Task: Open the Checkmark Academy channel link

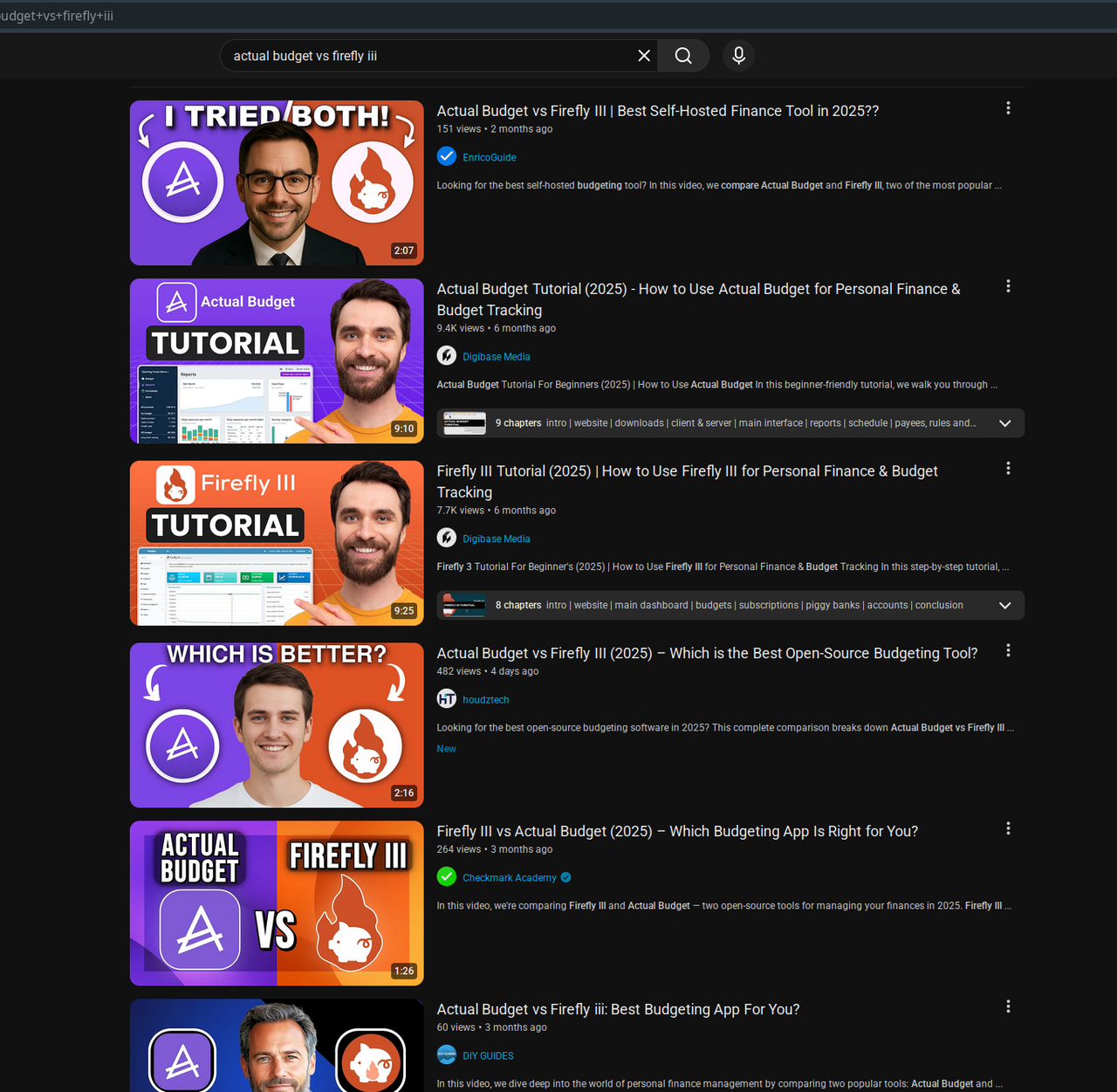Action: 510,878
